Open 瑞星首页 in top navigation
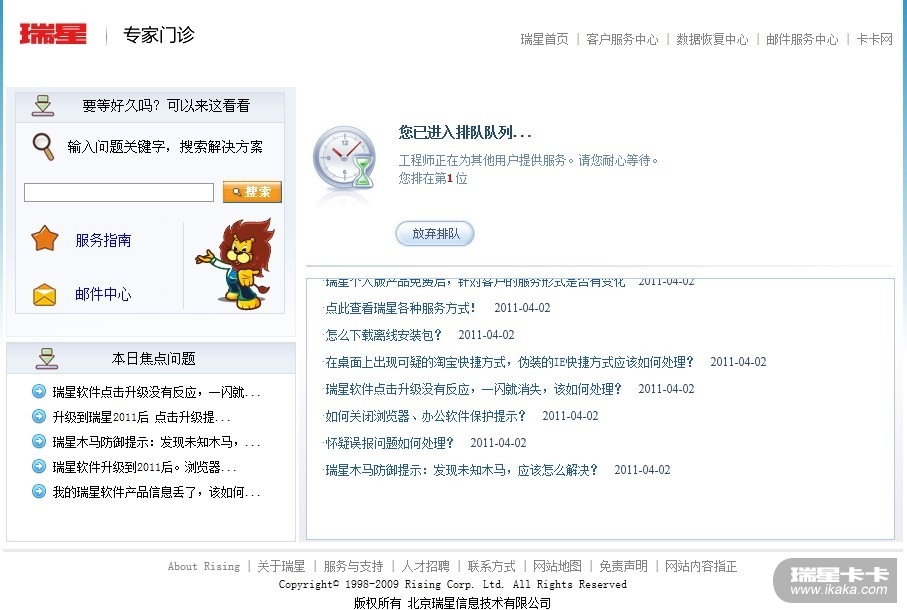The width and height of the screenshot is (907, 610). [544, 39]
